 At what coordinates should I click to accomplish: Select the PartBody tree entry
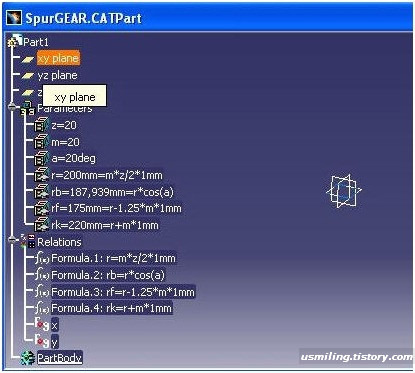(x=60, y=358)
